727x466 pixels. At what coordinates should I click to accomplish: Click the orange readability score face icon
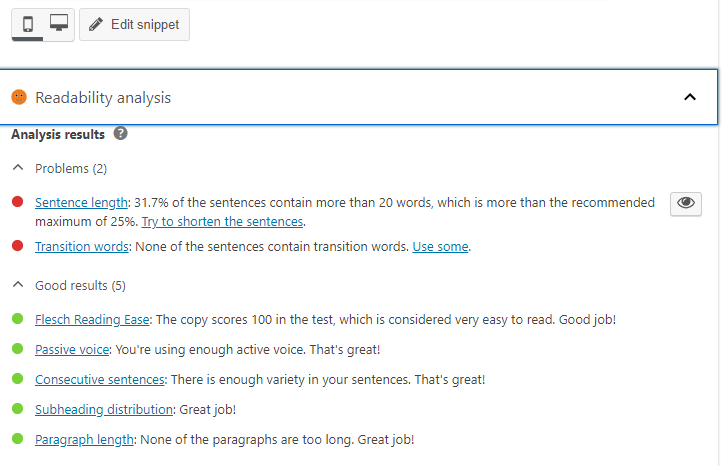pyautogui.click(x=19, y=97)
